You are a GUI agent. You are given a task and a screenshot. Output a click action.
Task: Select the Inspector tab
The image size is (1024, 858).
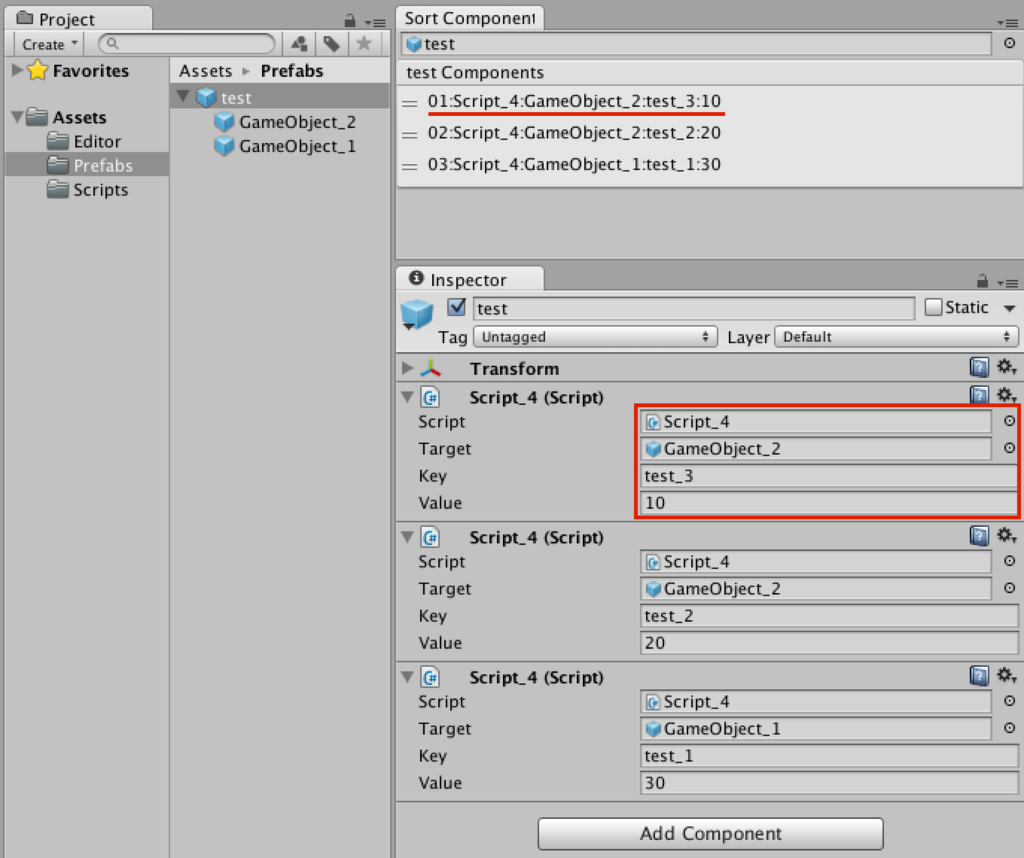[x=470, y=279]
